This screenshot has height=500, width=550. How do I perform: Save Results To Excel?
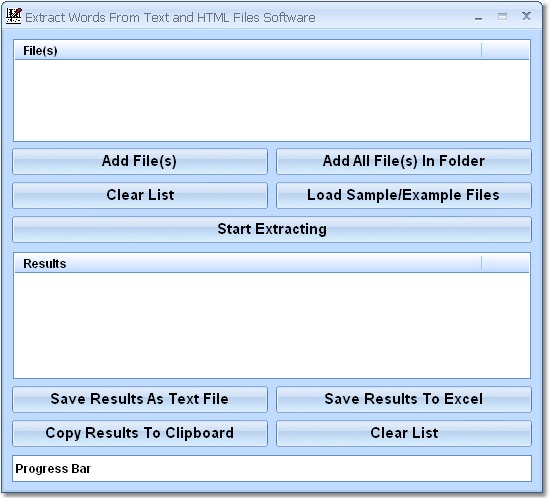coord(404,399)
